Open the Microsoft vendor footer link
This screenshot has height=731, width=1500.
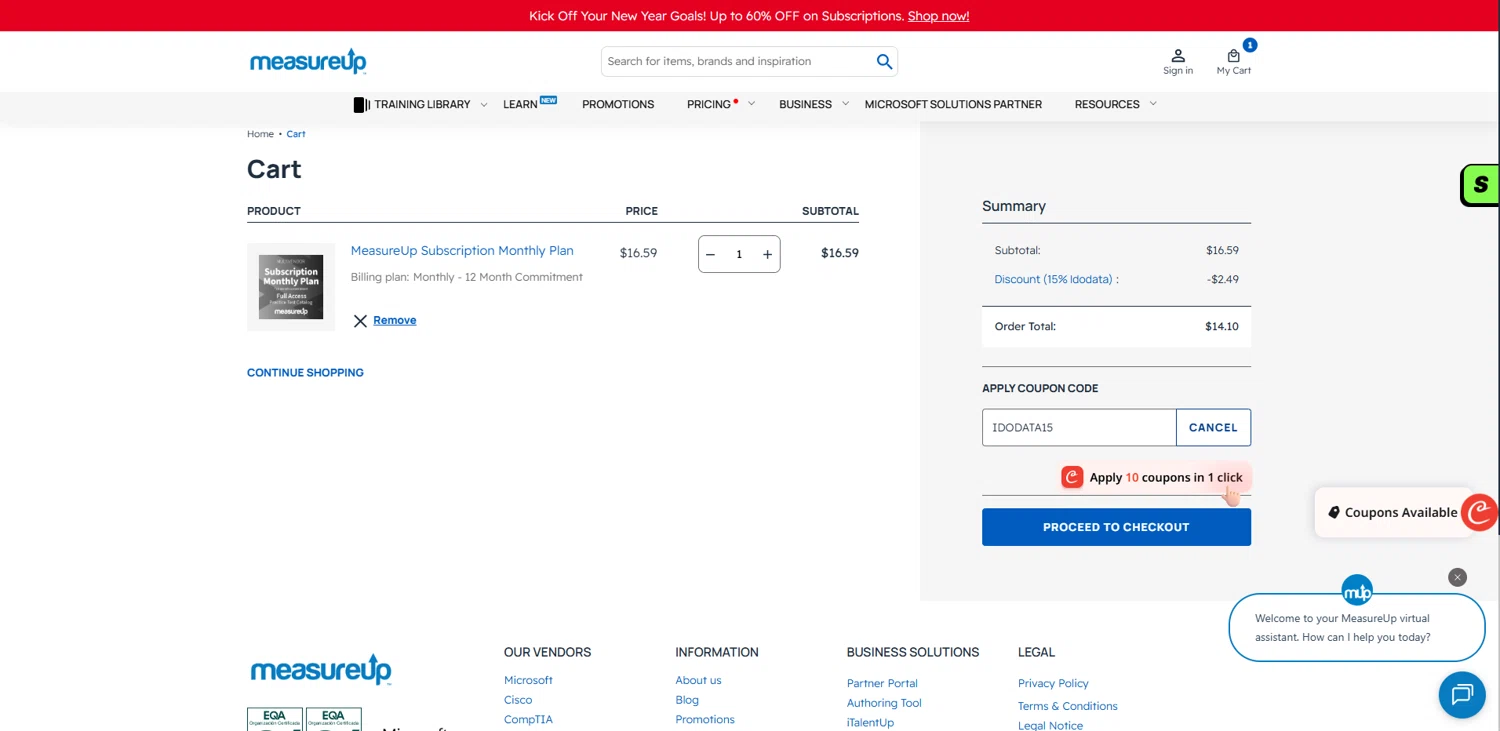(528, 680)
